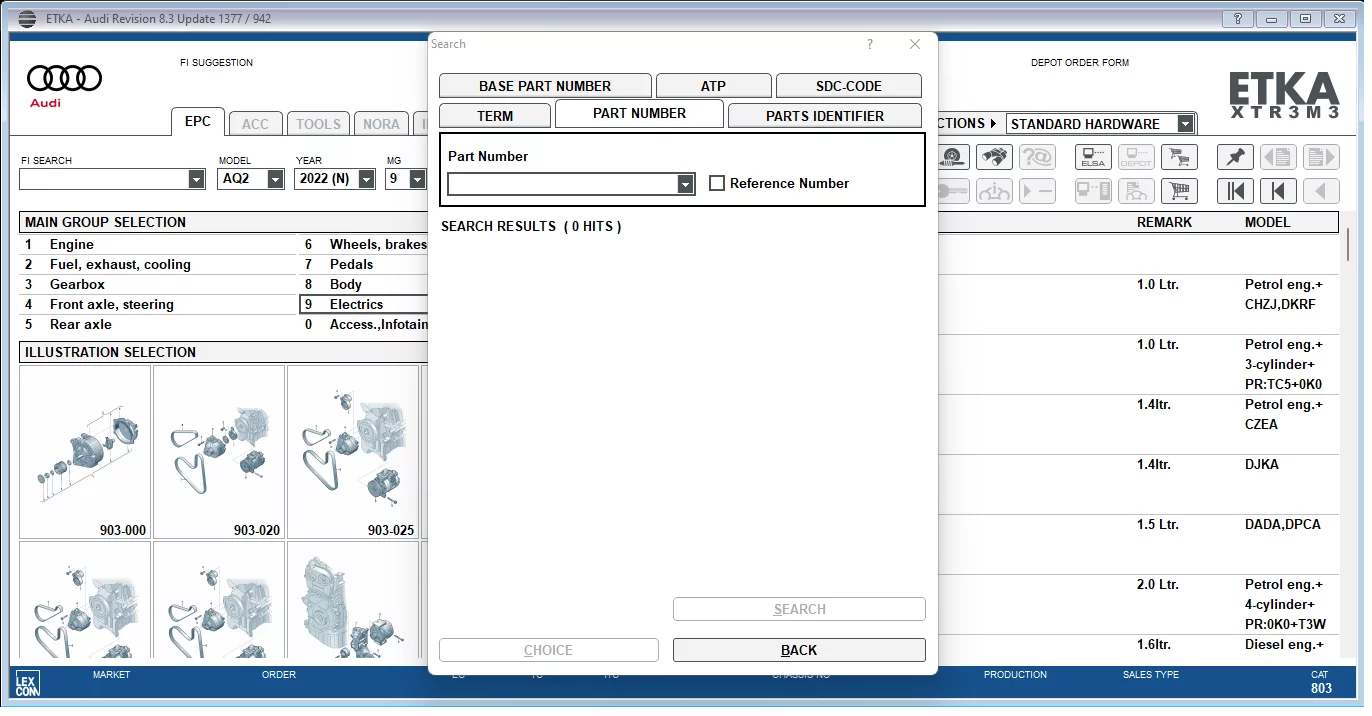Open illustration thumbnail 903-000
Viewport: 1372px width, 716px height.
click(x=85, y=451)
